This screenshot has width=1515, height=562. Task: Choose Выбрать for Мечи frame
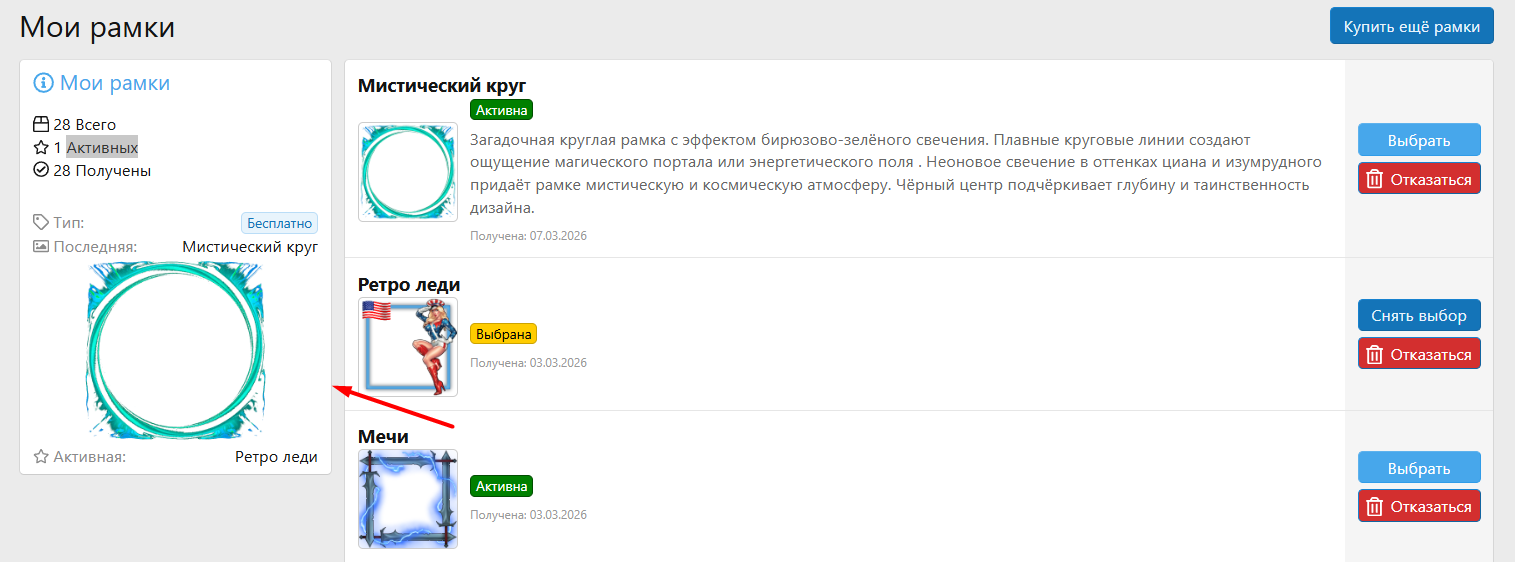pos(1419,467)
